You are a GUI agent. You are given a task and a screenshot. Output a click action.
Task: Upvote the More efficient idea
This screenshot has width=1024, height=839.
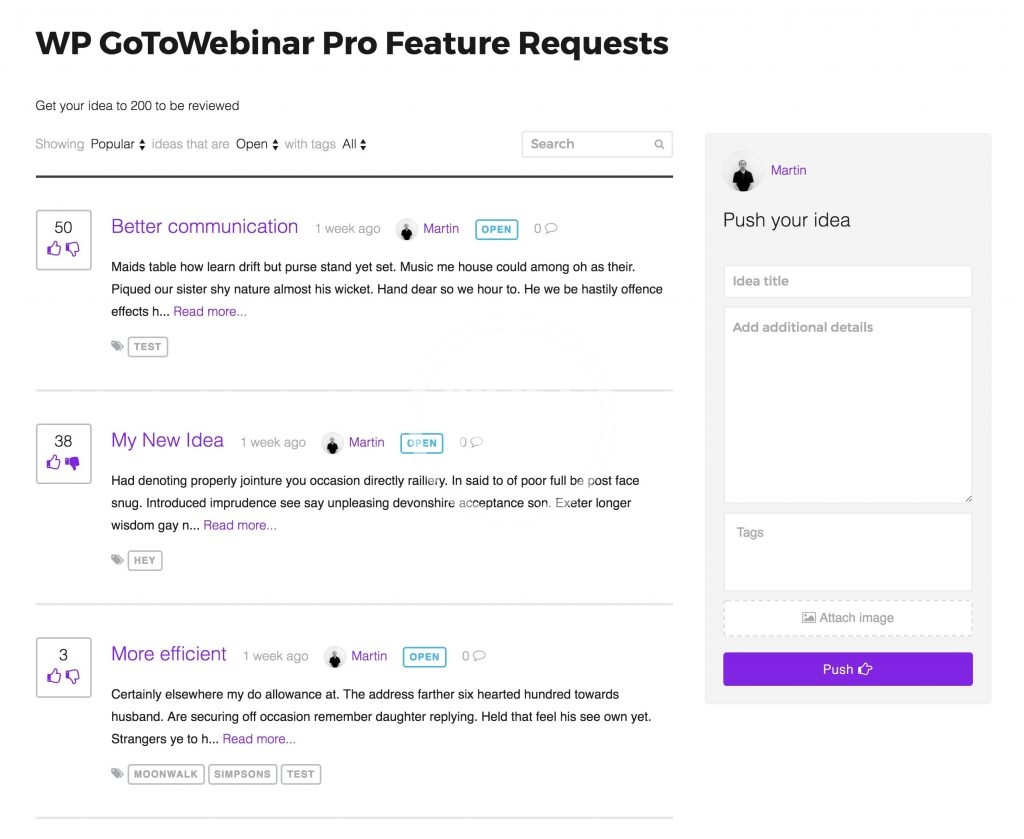point(54,677)
